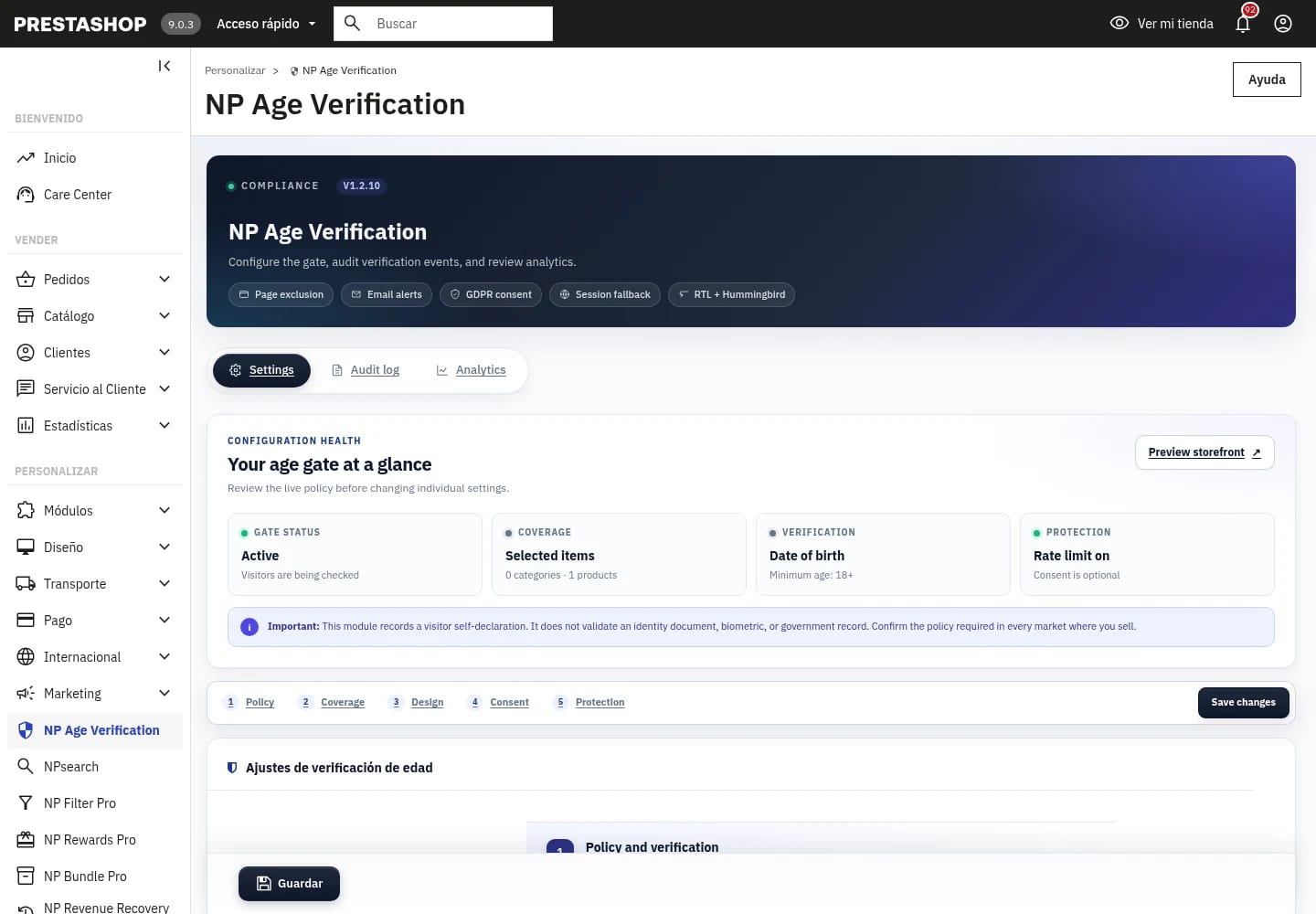Click the Módulos puzzle icon
The width and height of the screenshot is (1316, 914).
click(26, 511)
